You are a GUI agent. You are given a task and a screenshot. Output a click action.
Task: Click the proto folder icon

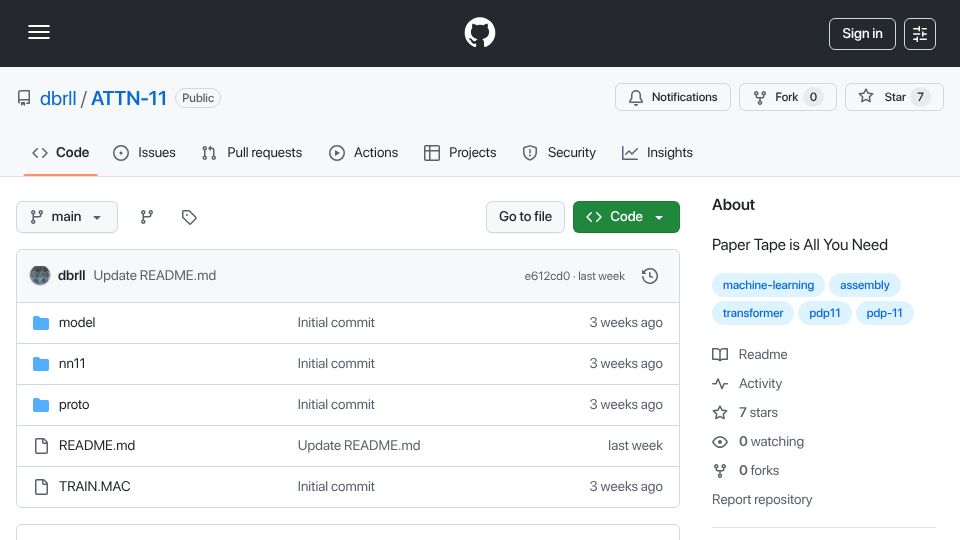(41, 405)
